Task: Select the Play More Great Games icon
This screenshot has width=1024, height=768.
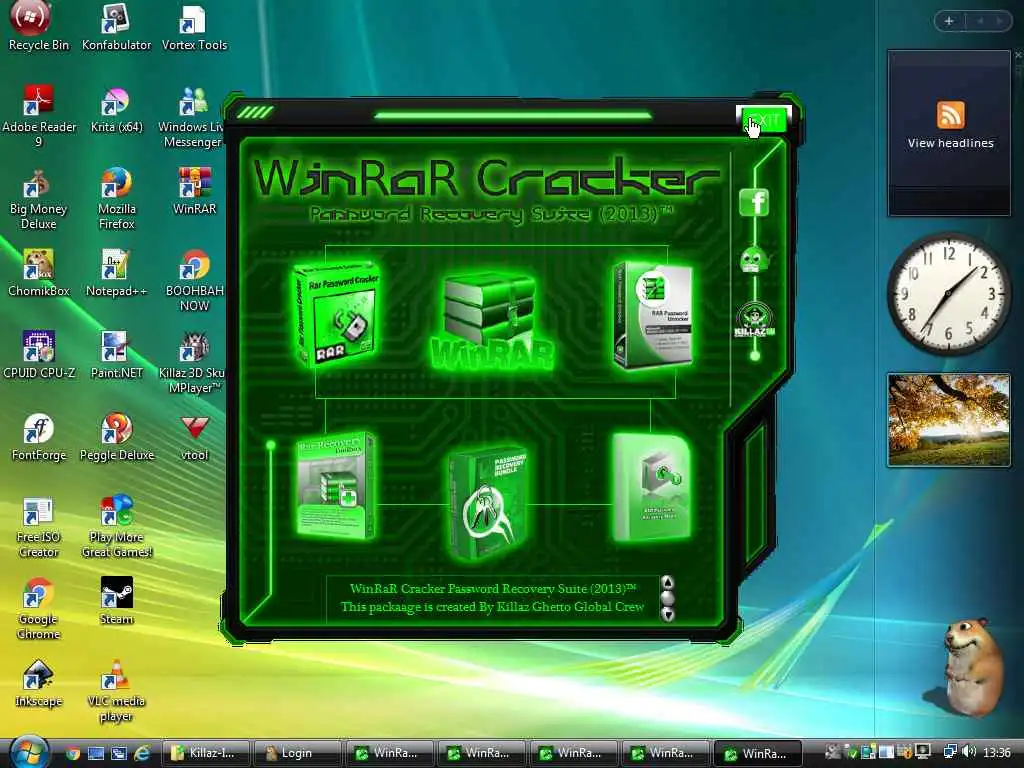Action: pos(116,528)
